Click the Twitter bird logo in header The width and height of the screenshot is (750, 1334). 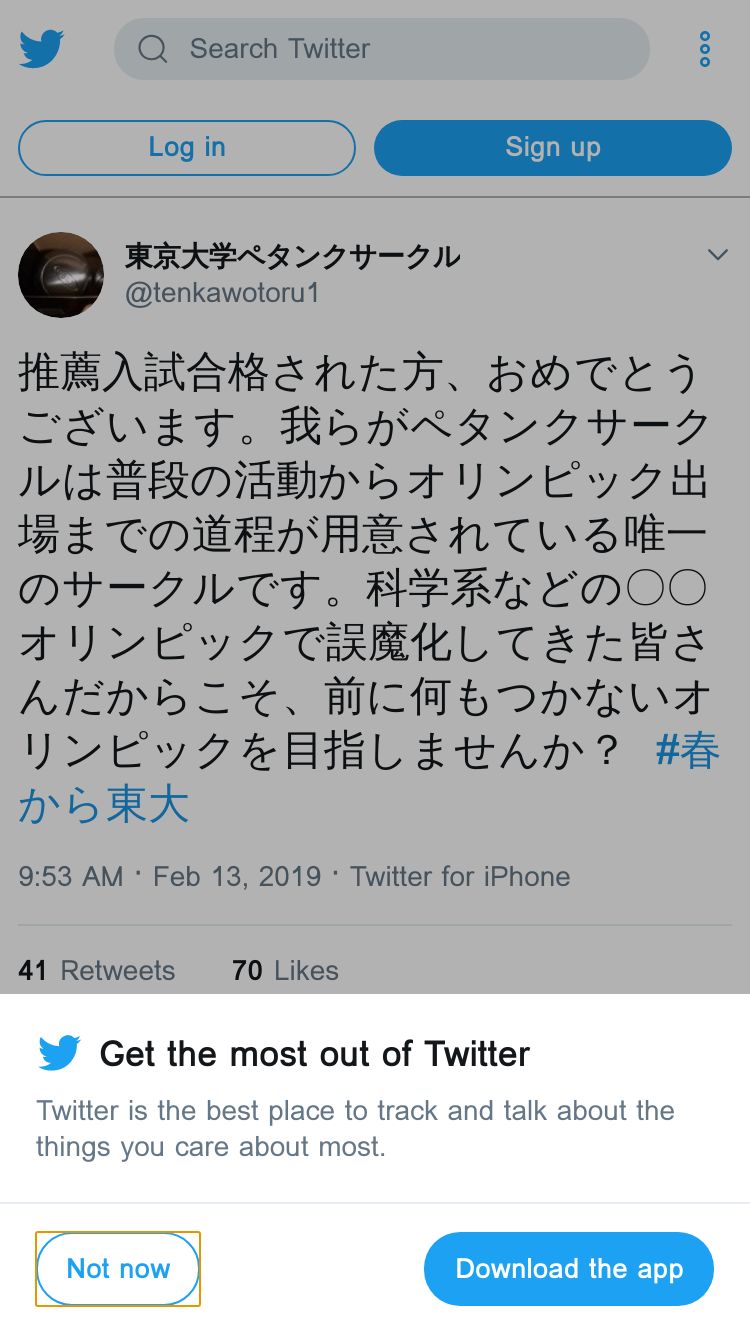pos(42,49)
